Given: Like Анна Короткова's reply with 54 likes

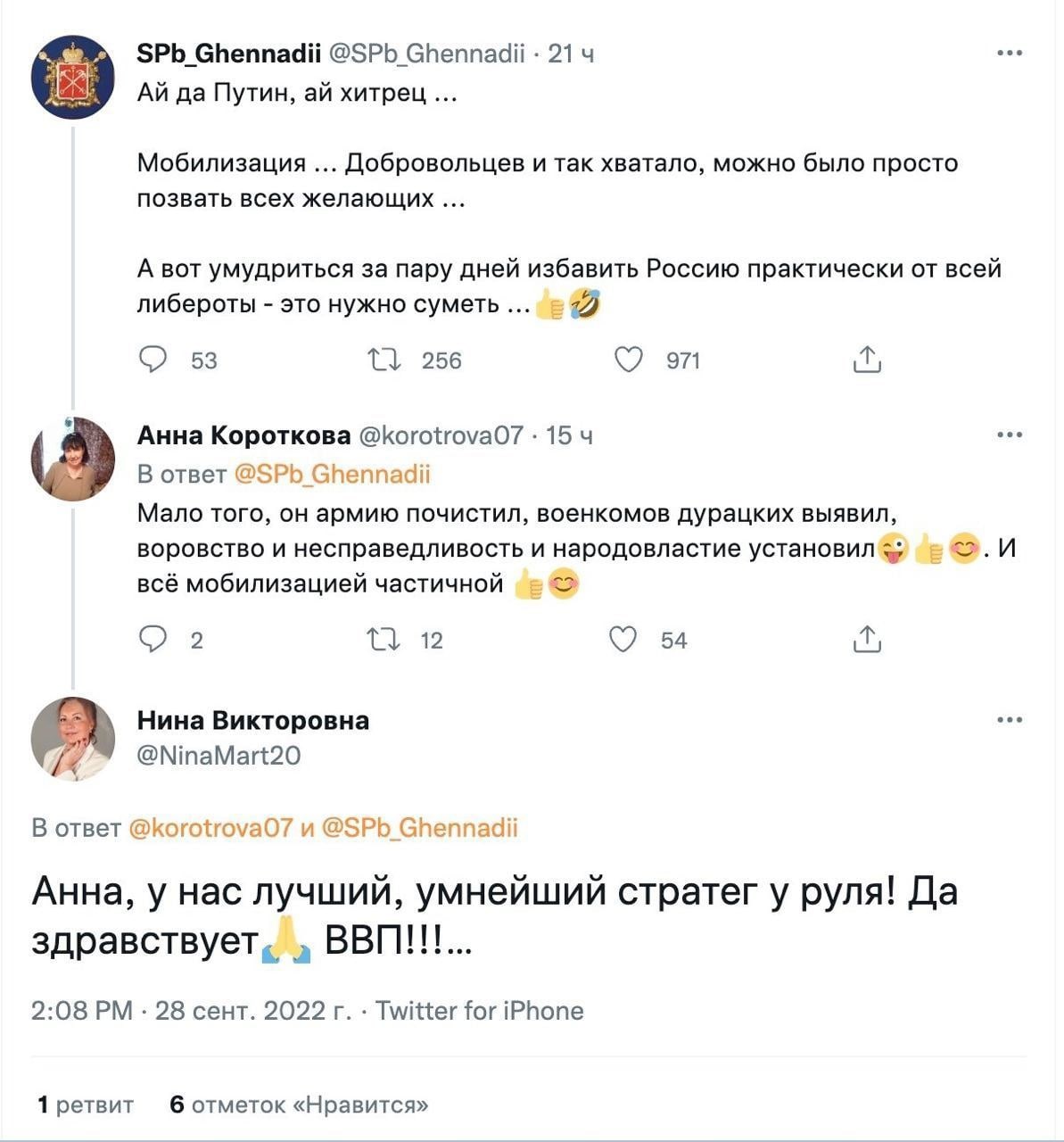Looking at the screenshot, I should pyautogui.click(x=623, y=640).
